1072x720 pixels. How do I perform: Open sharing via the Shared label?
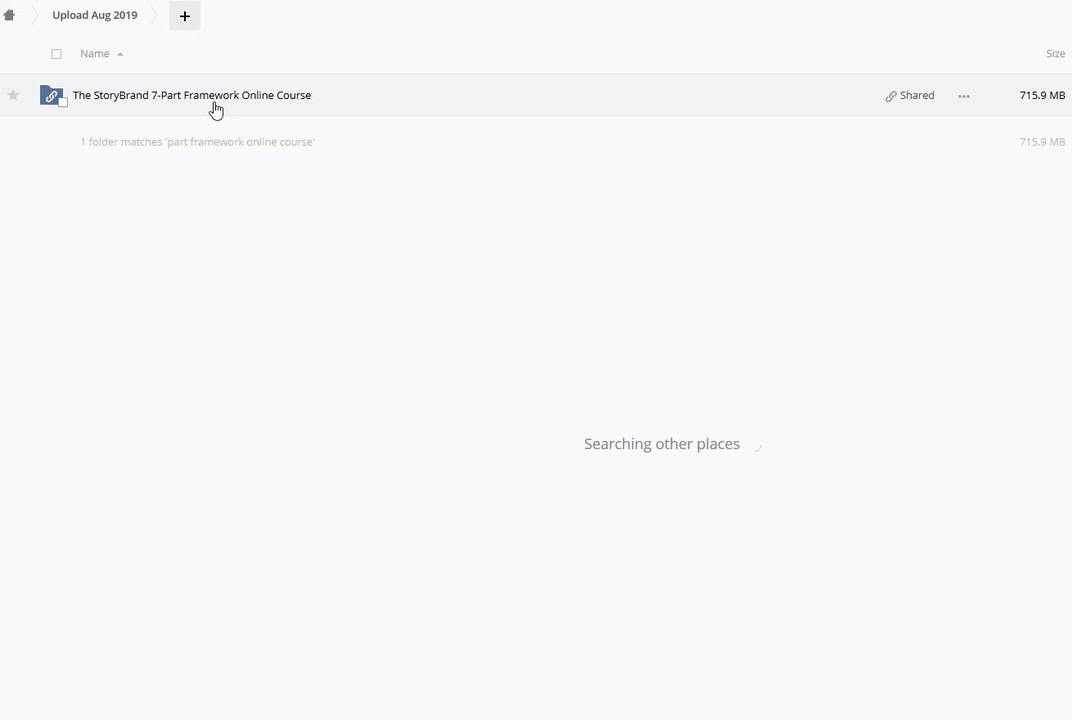point(917,95)
